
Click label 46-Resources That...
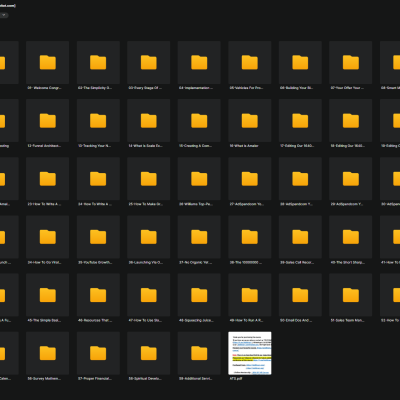point(95,320)
